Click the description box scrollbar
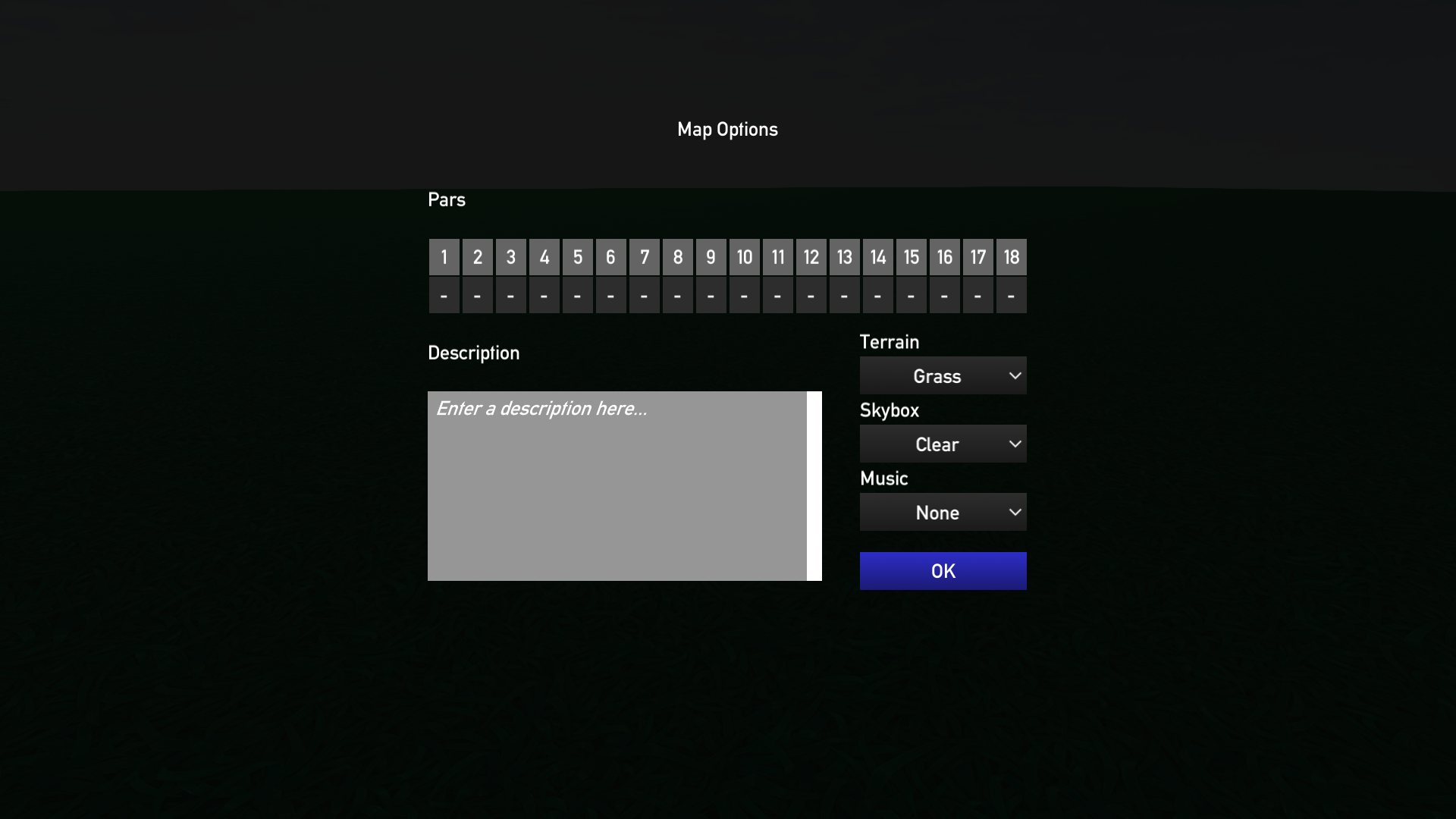The image size is (1456, 819). pyautogui.click(x=814, y=486)
